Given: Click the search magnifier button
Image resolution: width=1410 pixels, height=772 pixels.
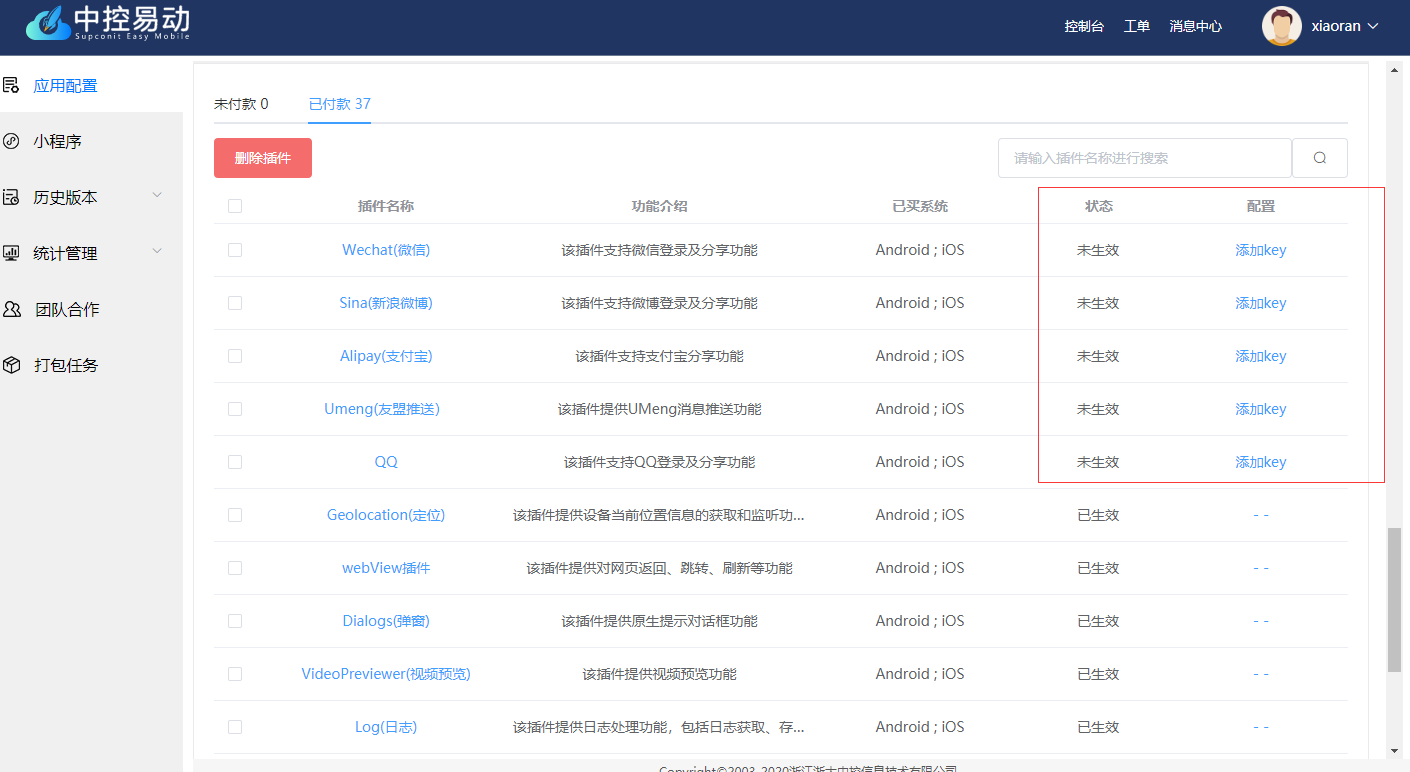Looking at the screenshot, I should point(1320,158).
